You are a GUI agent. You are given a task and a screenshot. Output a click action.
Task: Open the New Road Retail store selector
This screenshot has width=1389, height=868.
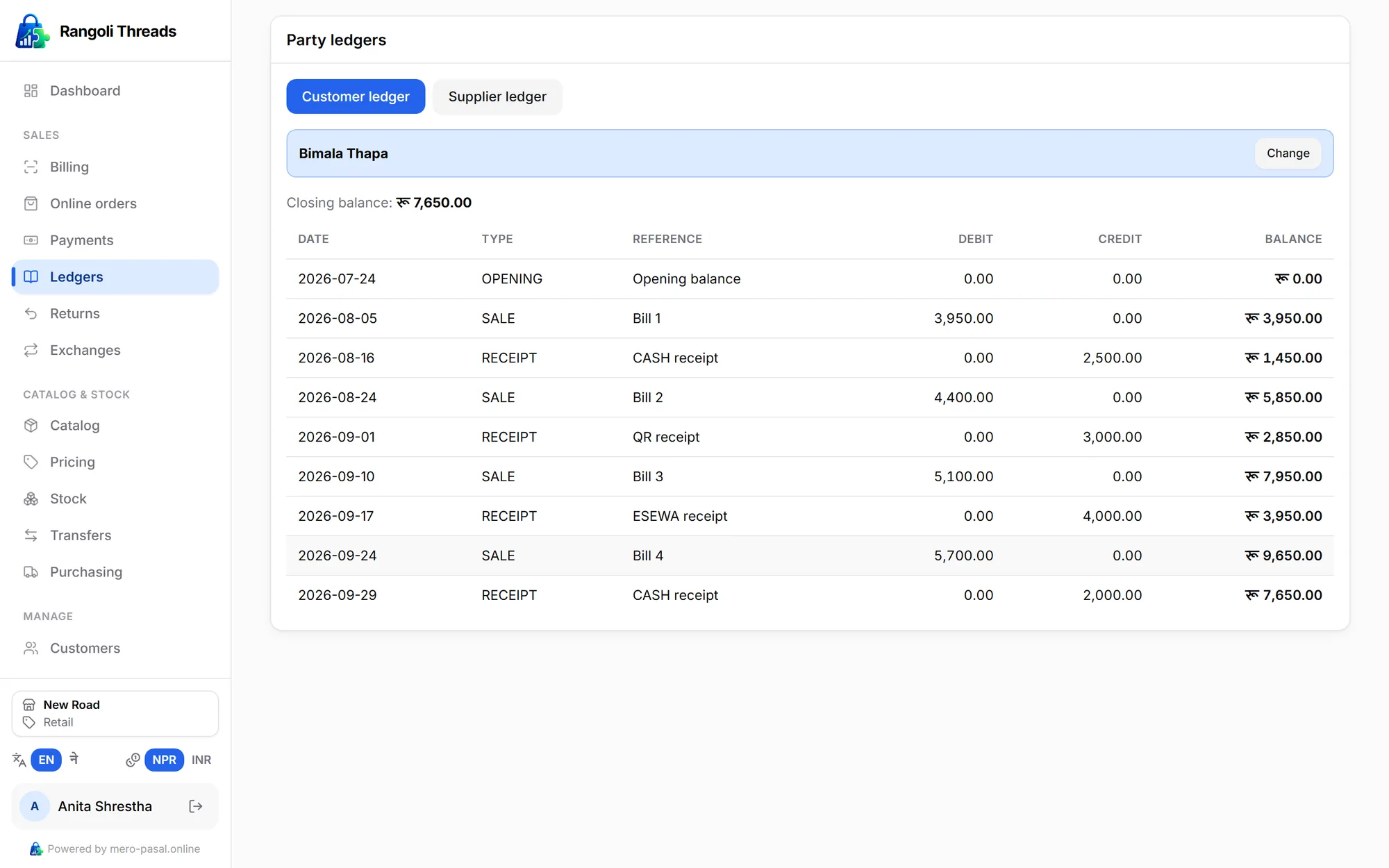coord(115,714)
